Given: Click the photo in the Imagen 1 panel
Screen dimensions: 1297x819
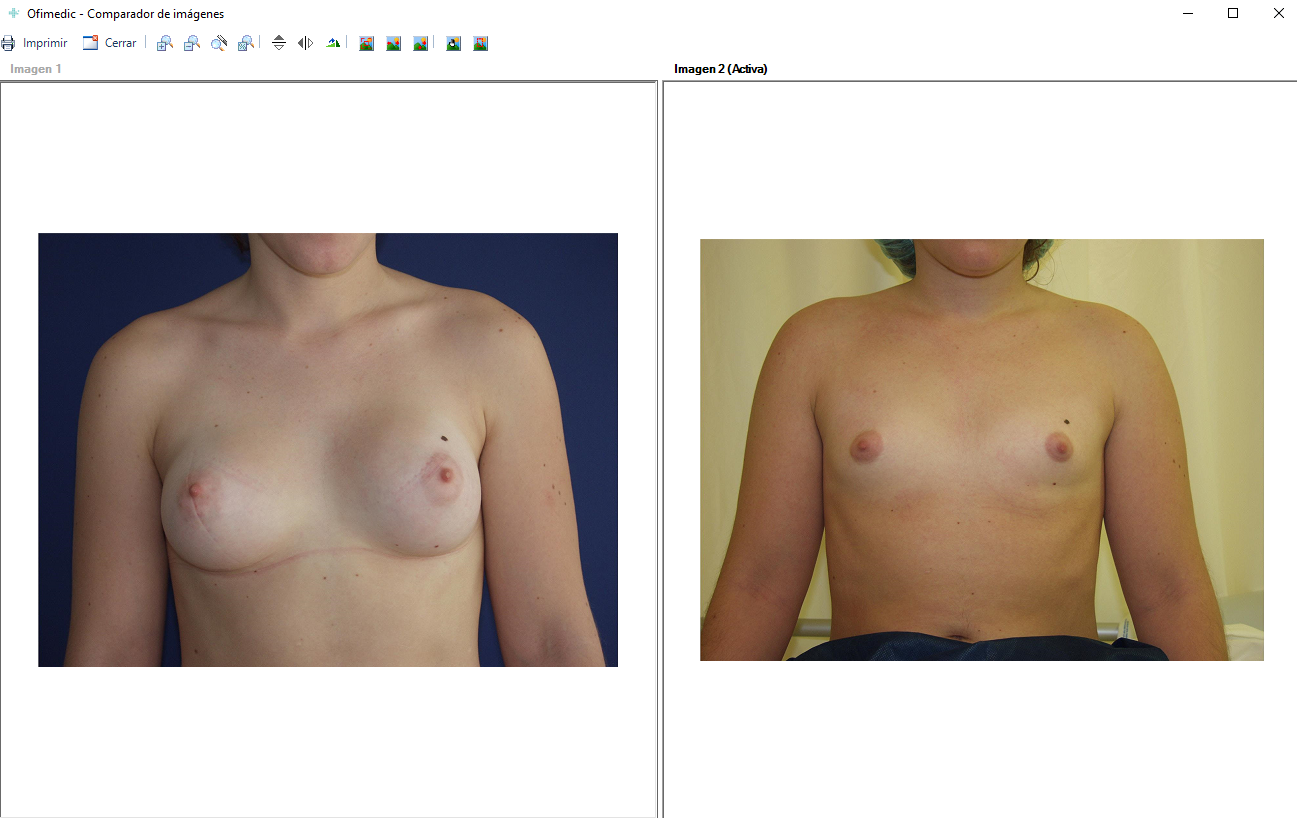Looking at the screenshot, I should point(328,450).
